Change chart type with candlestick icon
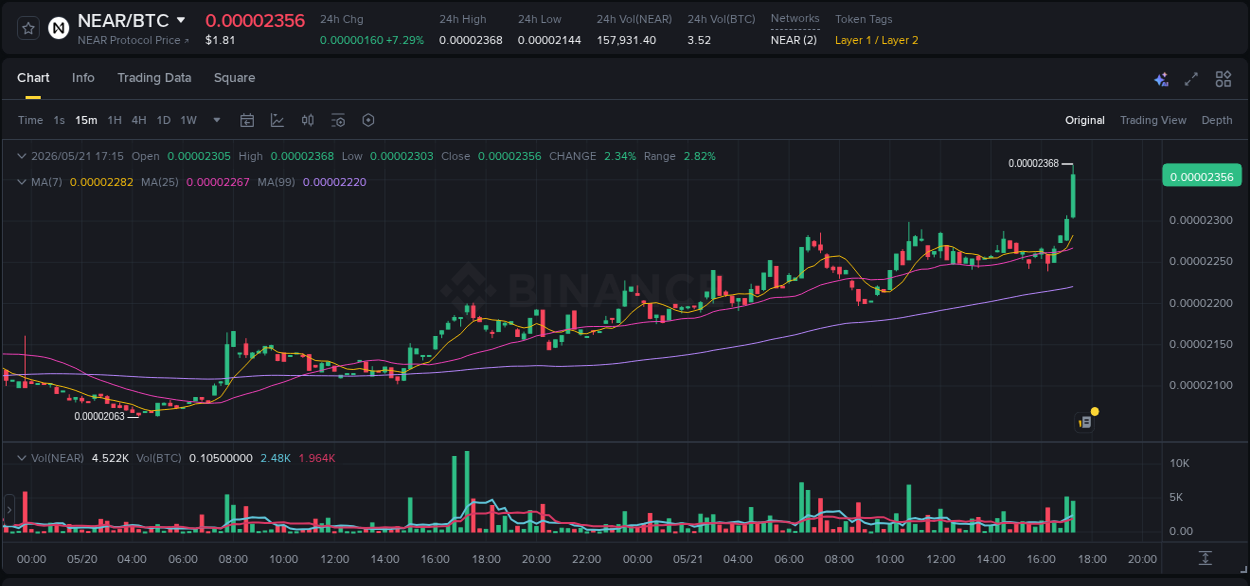Image resolution: width=1250 pixels, height=586 pixels. click(x=308, y=120)
